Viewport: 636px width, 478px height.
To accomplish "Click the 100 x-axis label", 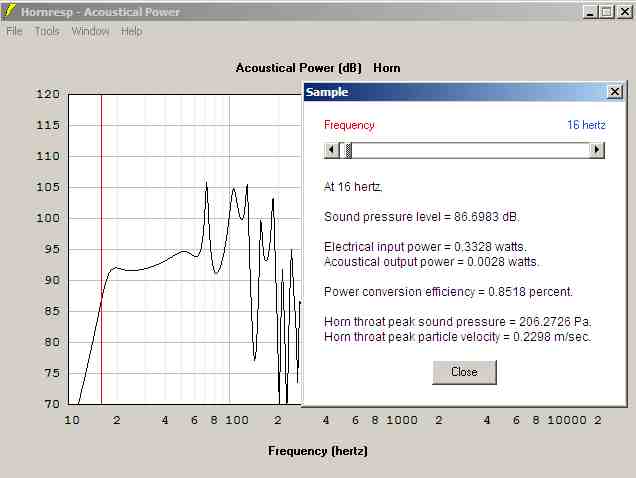I will click(237, 420).
